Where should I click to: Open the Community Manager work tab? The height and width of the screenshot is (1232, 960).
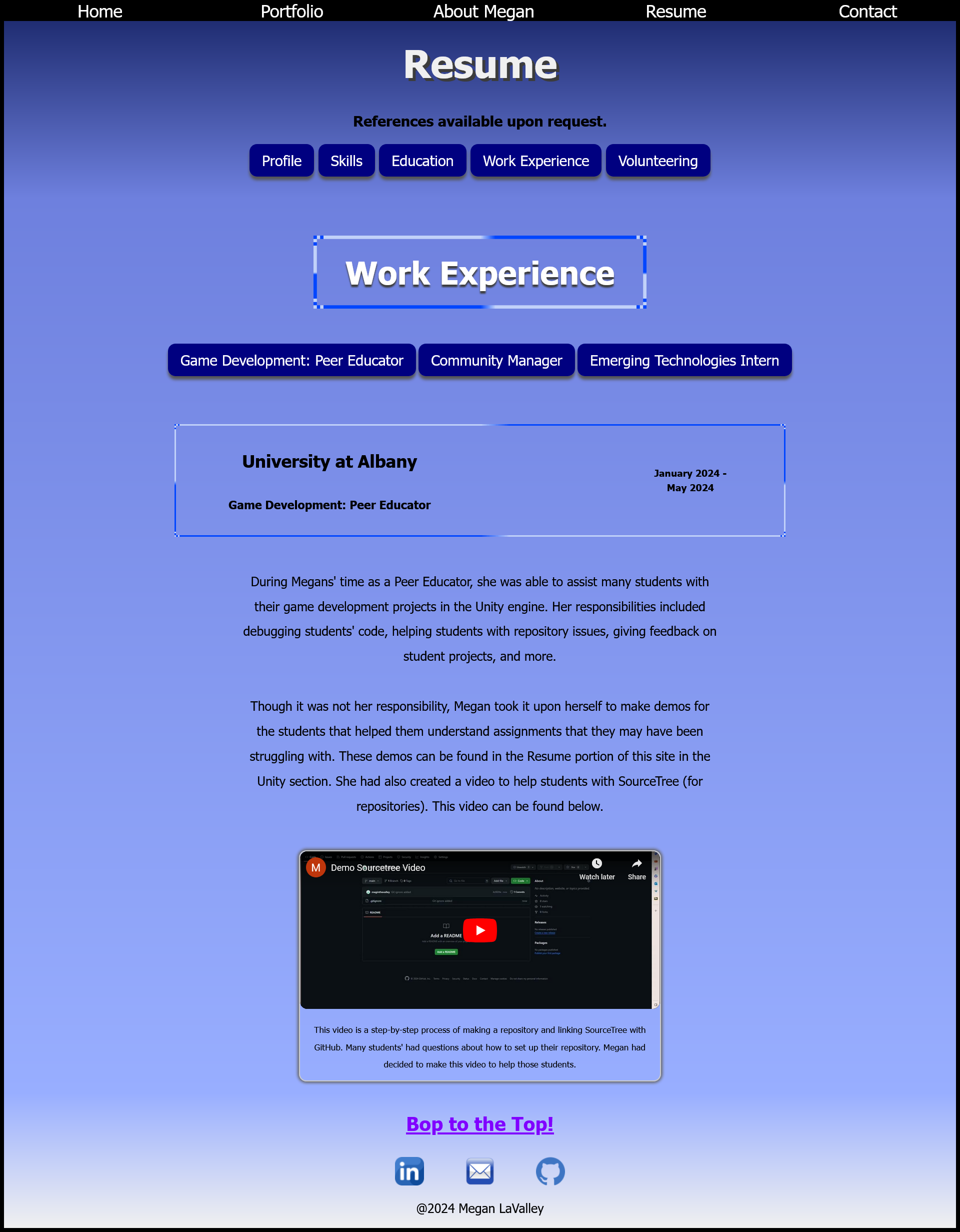tap(497, 359)
